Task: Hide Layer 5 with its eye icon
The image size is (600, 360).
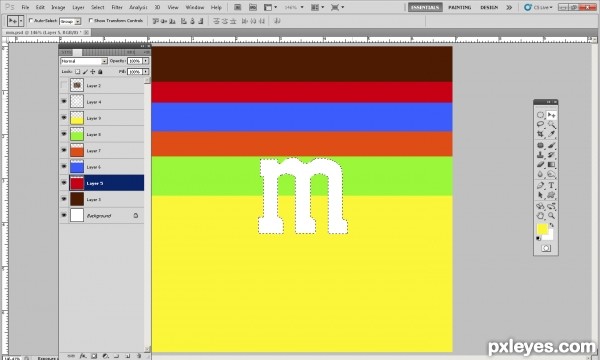Action: click(64, 183)
